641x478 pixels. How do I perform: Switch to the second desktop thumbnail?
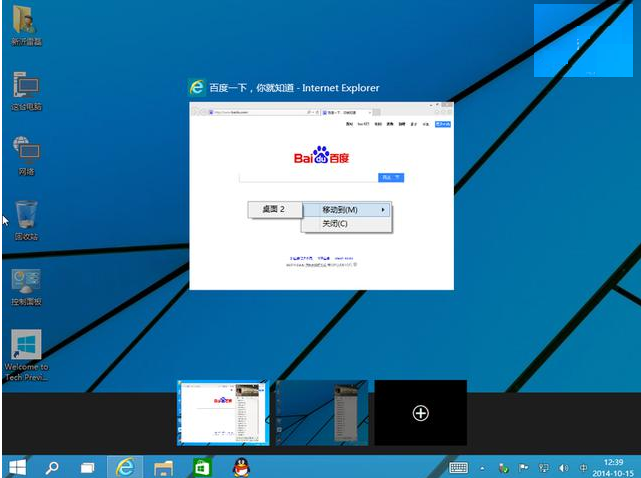321,413
